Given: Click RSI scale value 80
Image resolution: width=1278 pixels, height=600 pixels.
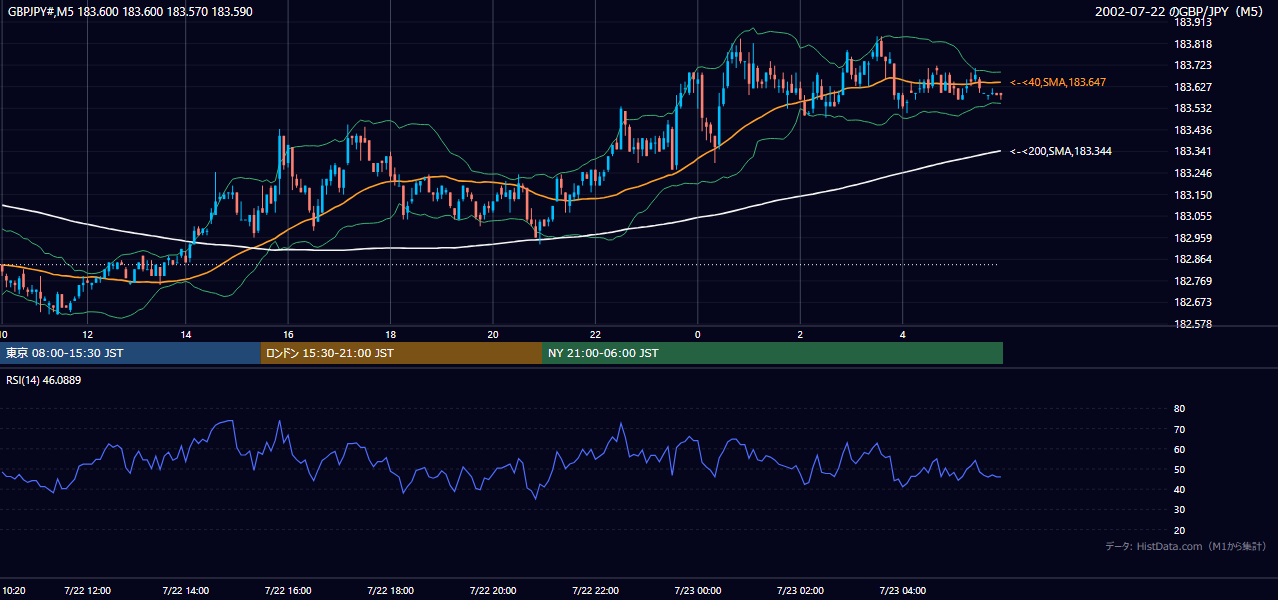Looking at the screenshot, I should click(1179, 409).
